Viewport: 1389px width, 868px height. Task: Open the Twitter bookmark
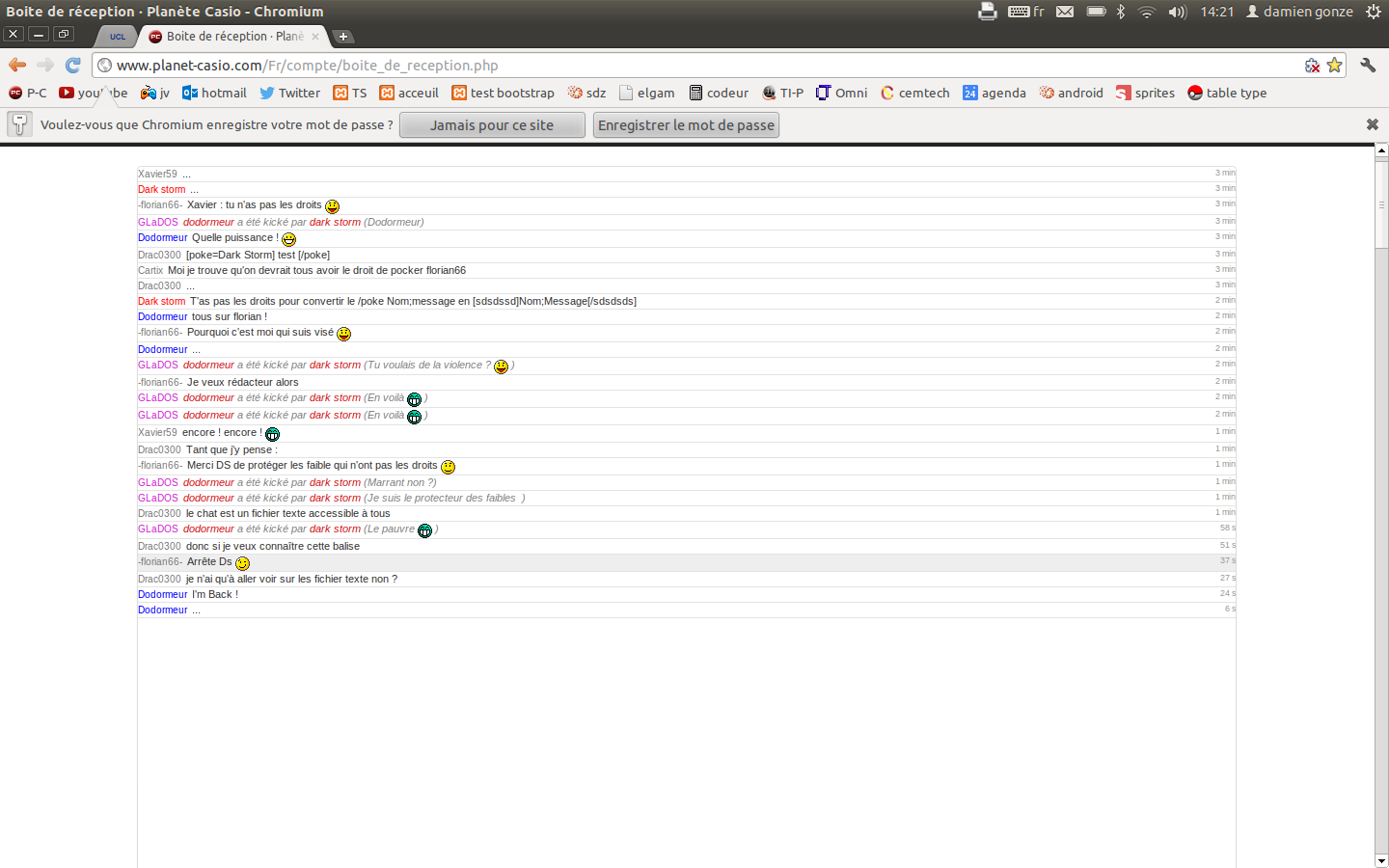(x=289, y=93)
